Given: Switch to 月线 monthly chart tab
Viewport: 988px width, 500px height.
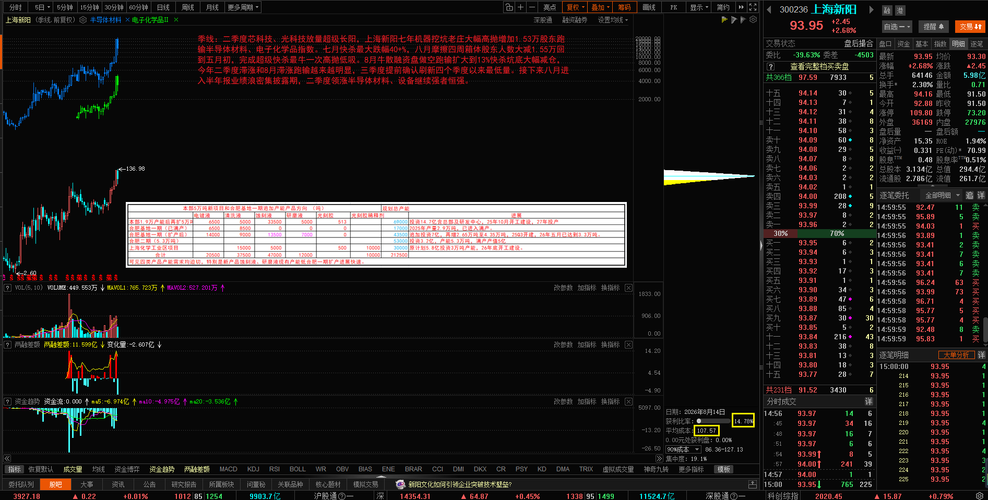Looking at the screenshot, I should [x=212, y=8].
